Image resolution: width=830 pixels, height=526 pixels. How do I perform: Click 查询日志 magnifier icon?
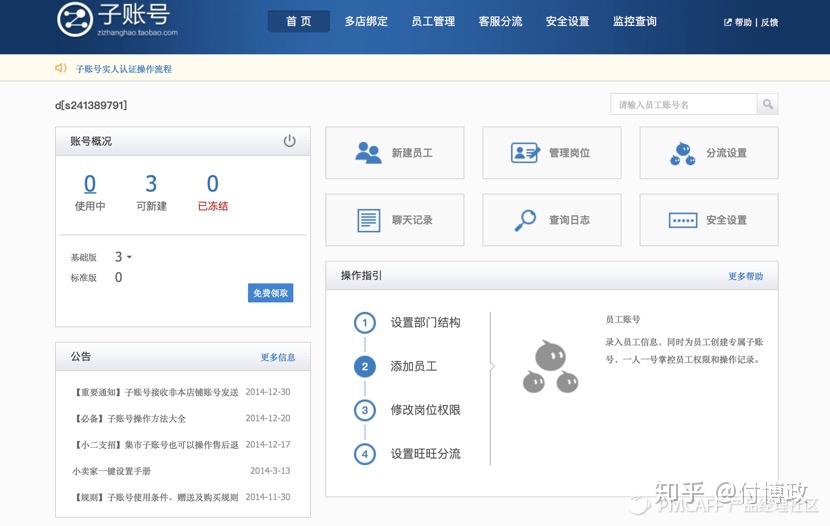coord(525,220)
